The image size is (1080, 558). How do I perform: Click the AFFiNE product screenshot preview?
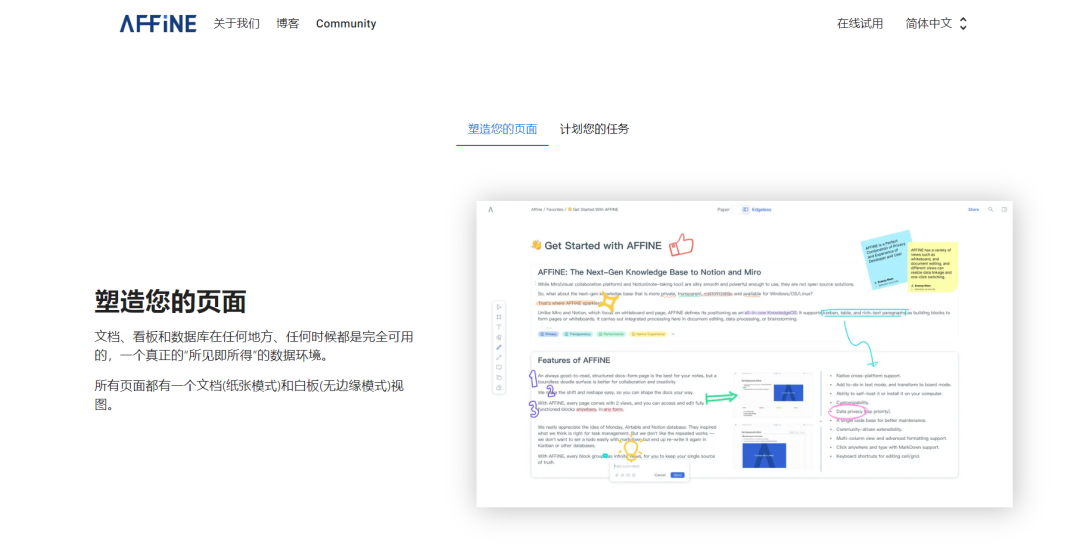click(x=745, y=354)
